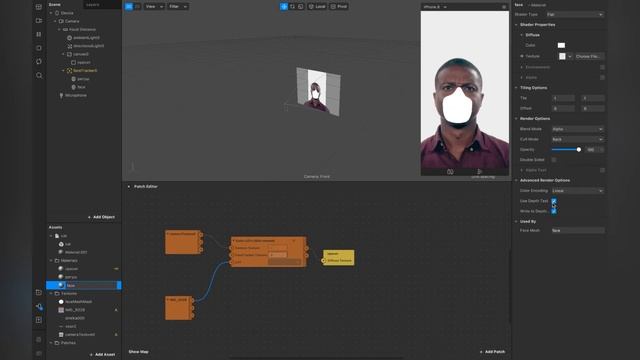Open the Cull Mode dropdown

click(577, 139)
